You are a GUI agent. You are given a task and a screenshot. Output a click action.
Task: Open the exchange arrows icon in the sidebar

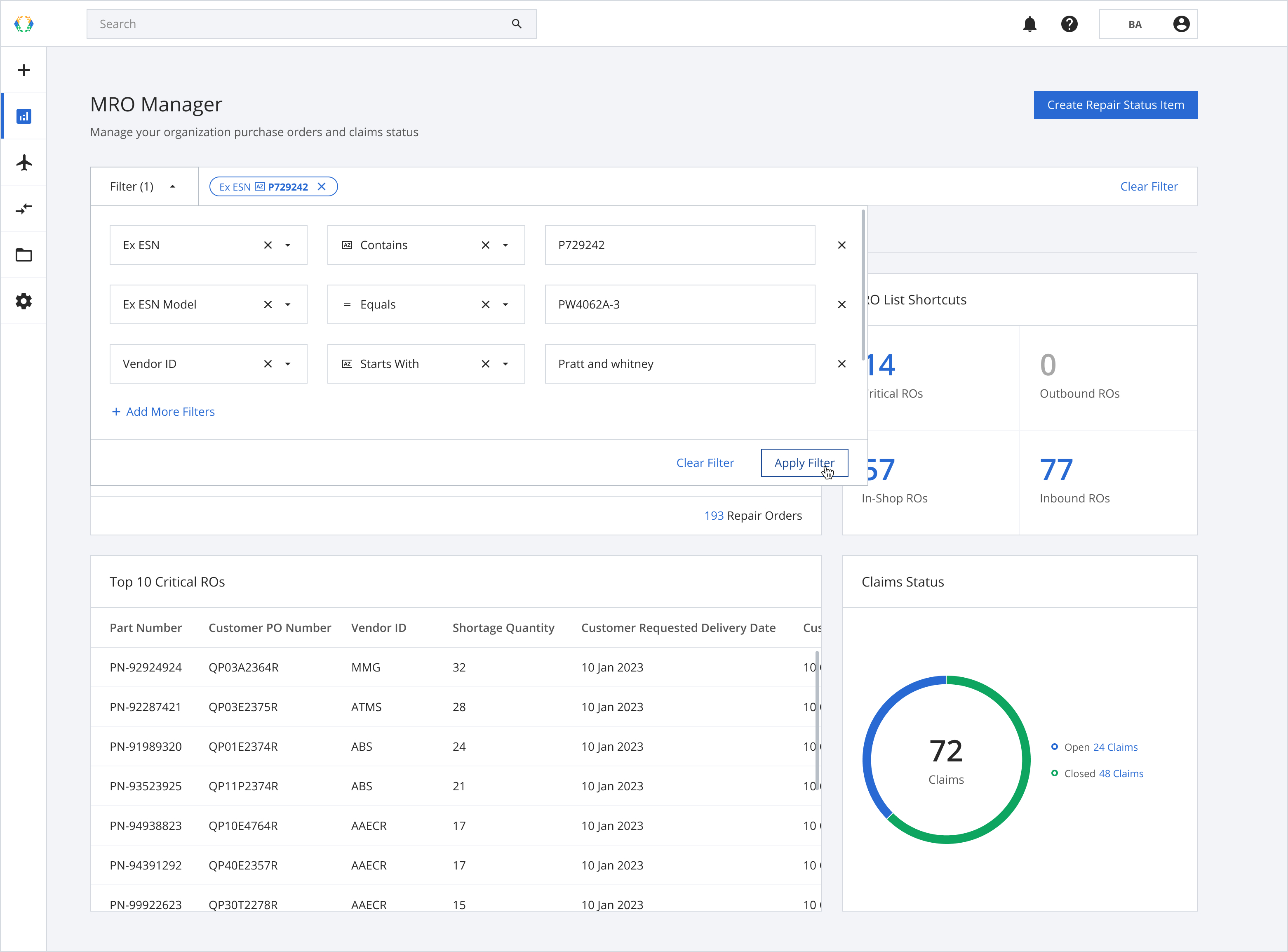click(x=24, y=209)
